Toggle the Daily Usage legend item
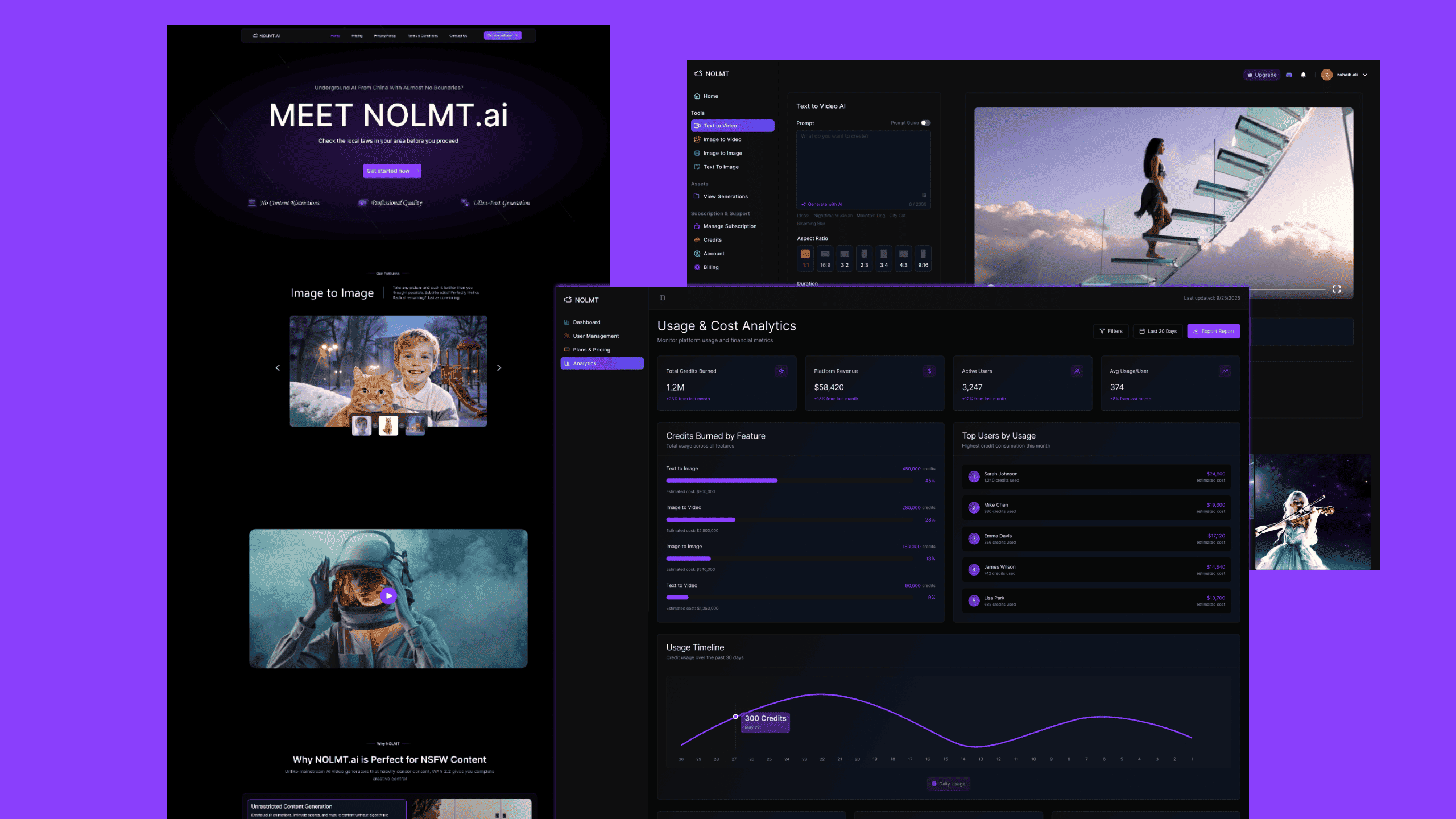Image resolution: width=1456 pixels, height=819 pixels. [x=948, y=784]
